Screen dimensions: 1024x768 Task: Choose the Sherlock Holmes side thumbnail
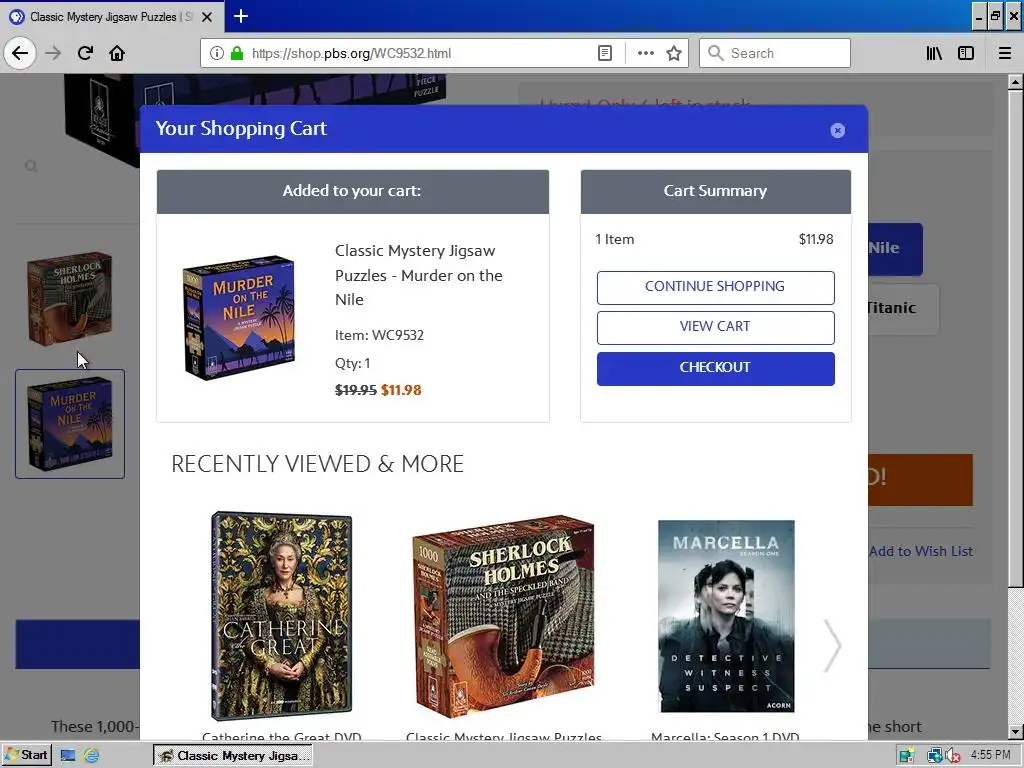[x=70, y=298]
